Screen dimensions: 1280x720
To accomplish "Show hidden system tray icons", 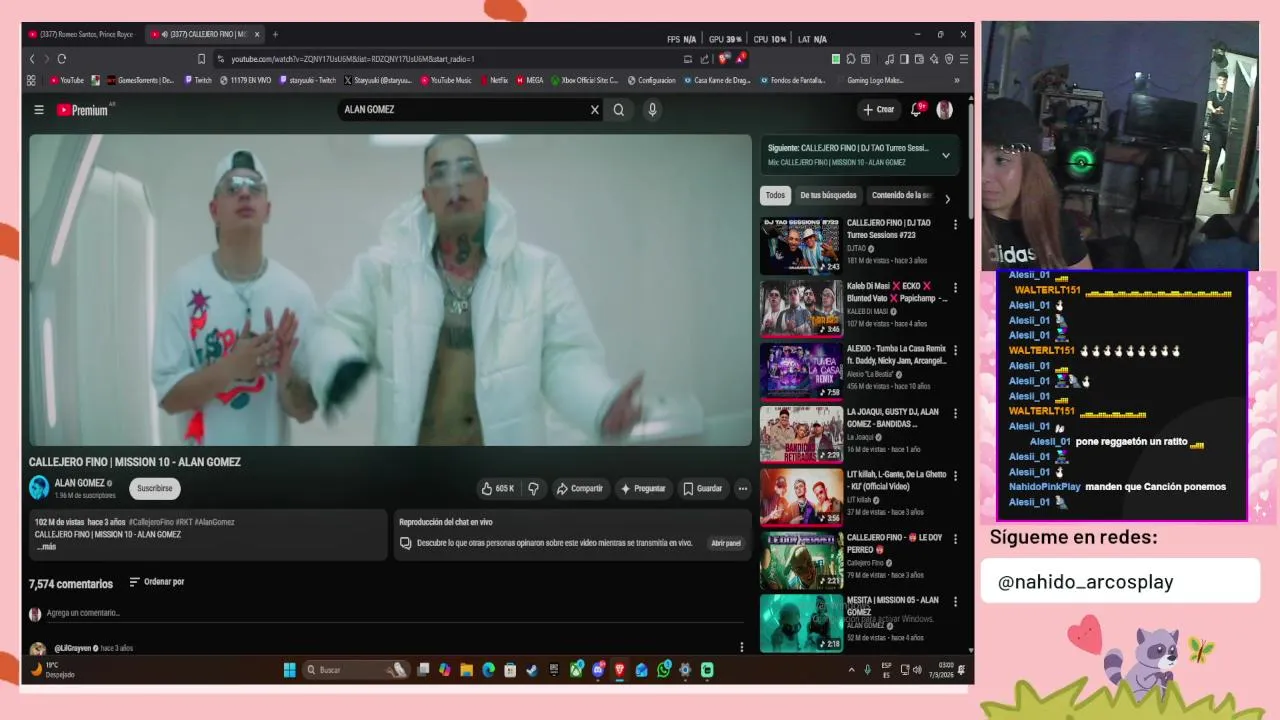I will point(852,670).
